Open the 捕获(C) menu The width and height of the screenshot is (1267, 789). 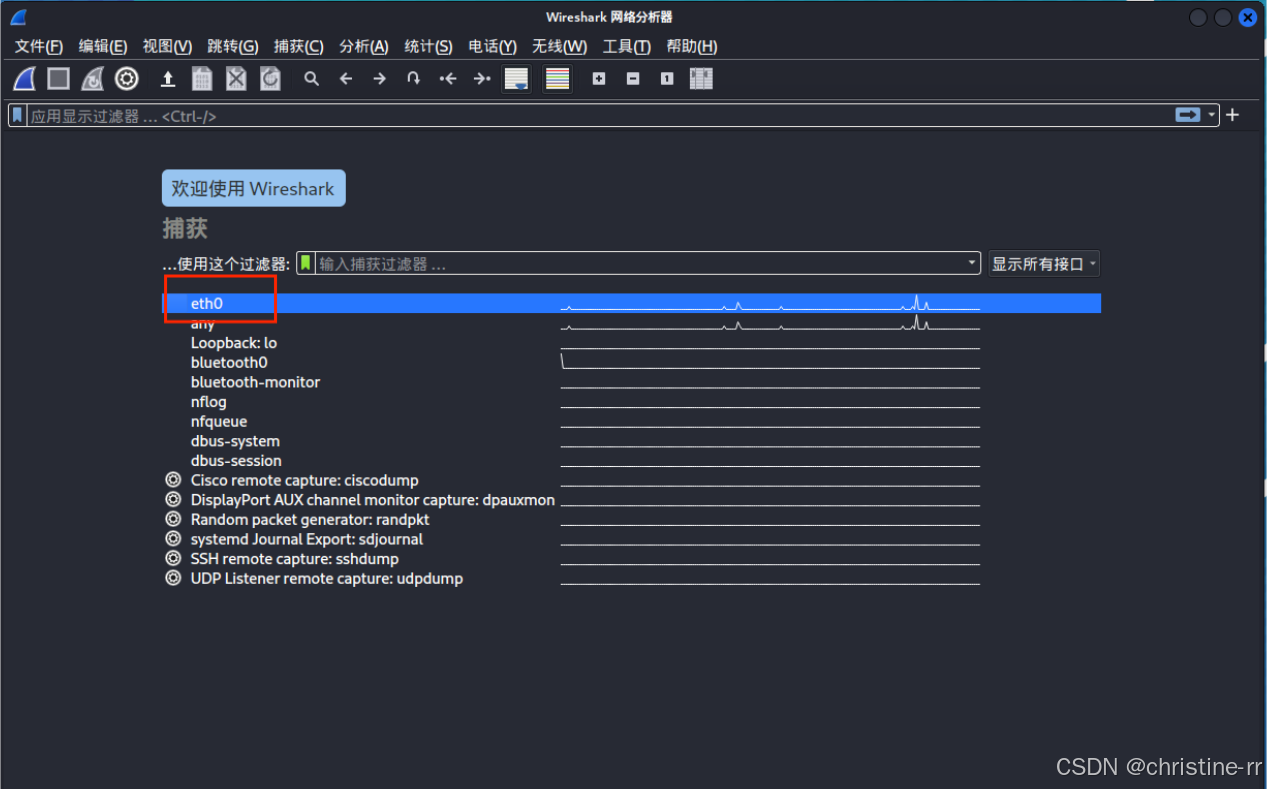[x=299, y=46]
